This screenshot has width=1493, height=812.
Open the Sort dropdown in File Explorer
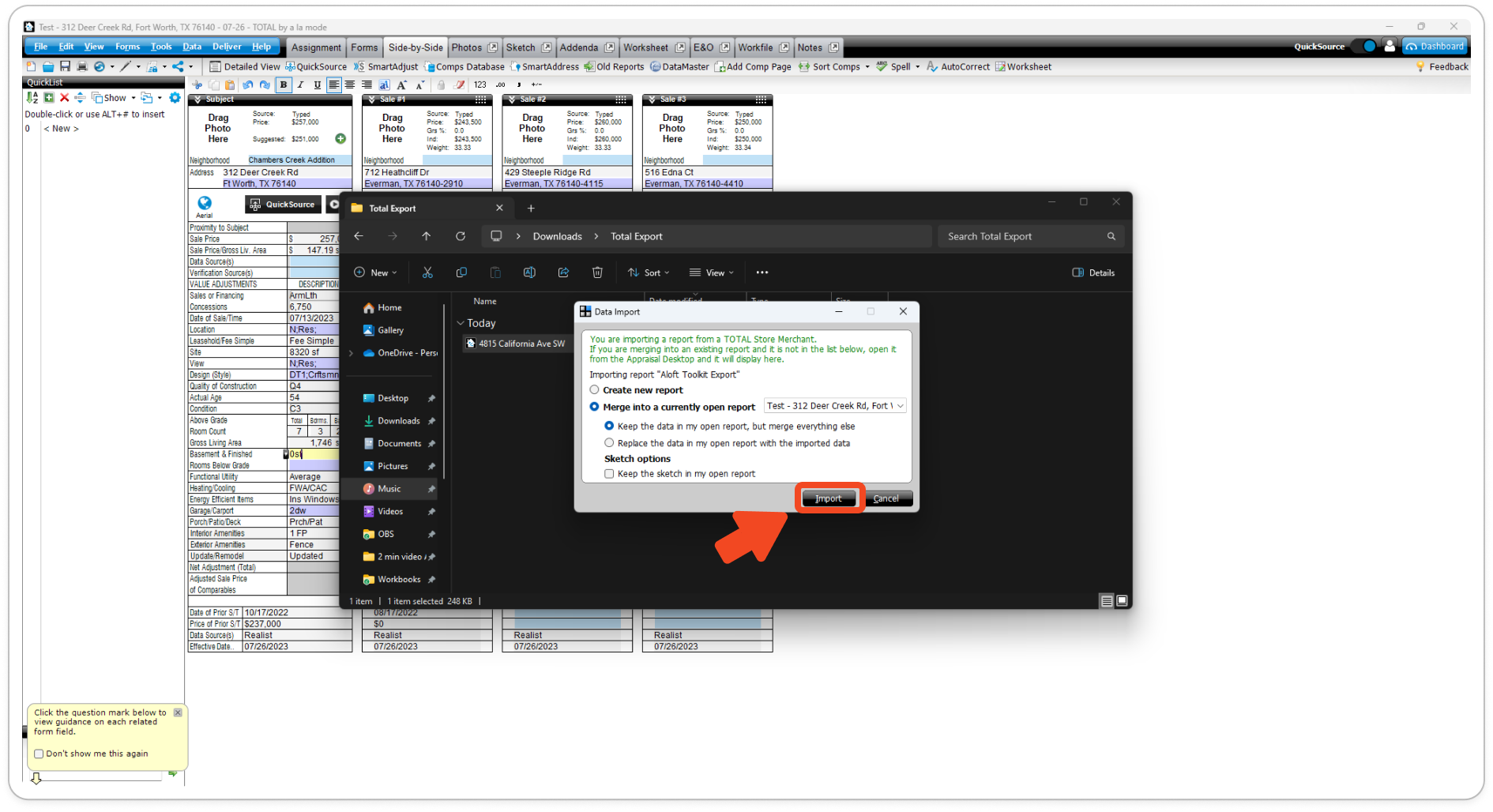point(649,273)
